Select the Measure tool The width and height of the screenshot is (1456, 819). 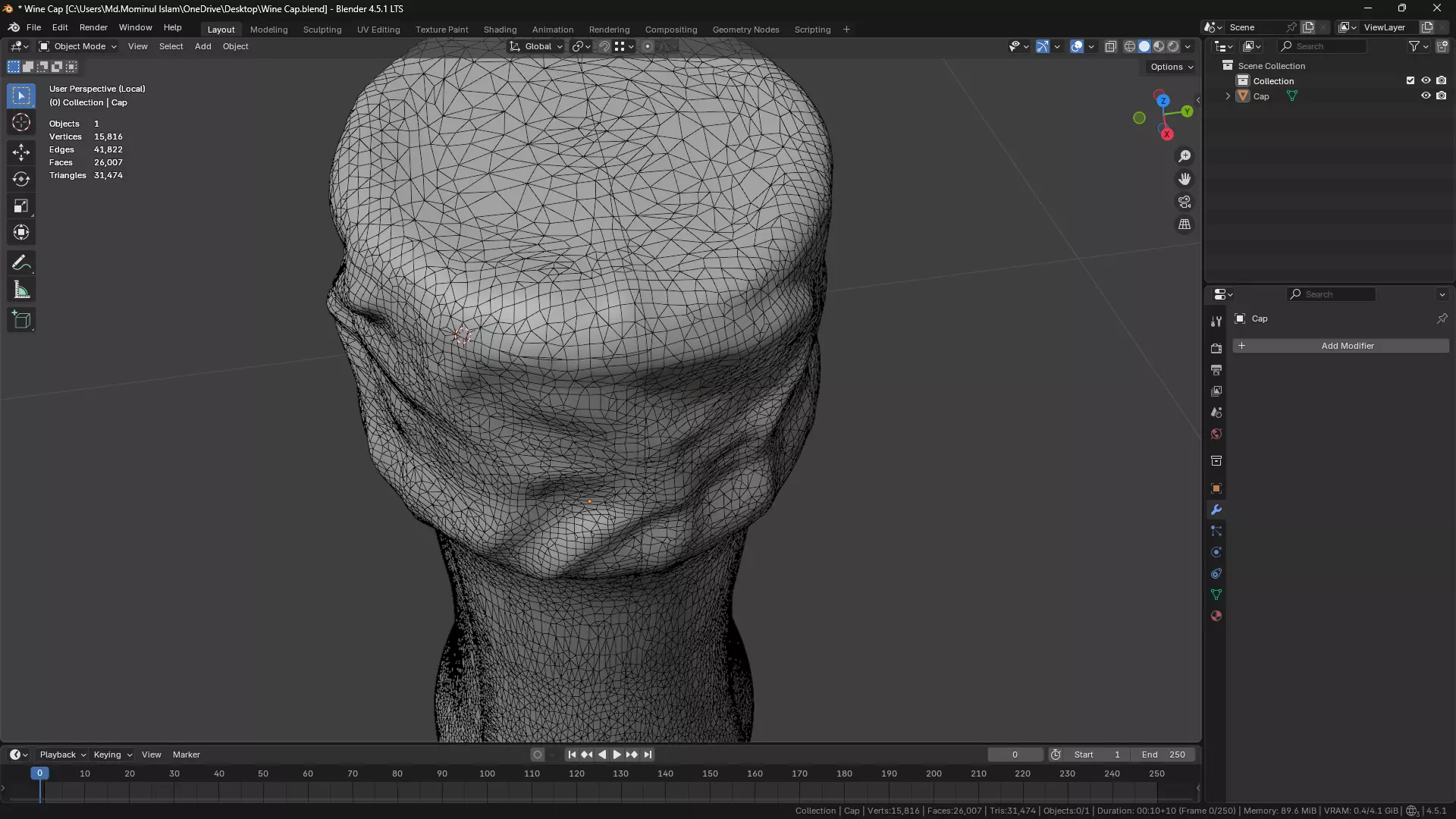pos(21,290)
